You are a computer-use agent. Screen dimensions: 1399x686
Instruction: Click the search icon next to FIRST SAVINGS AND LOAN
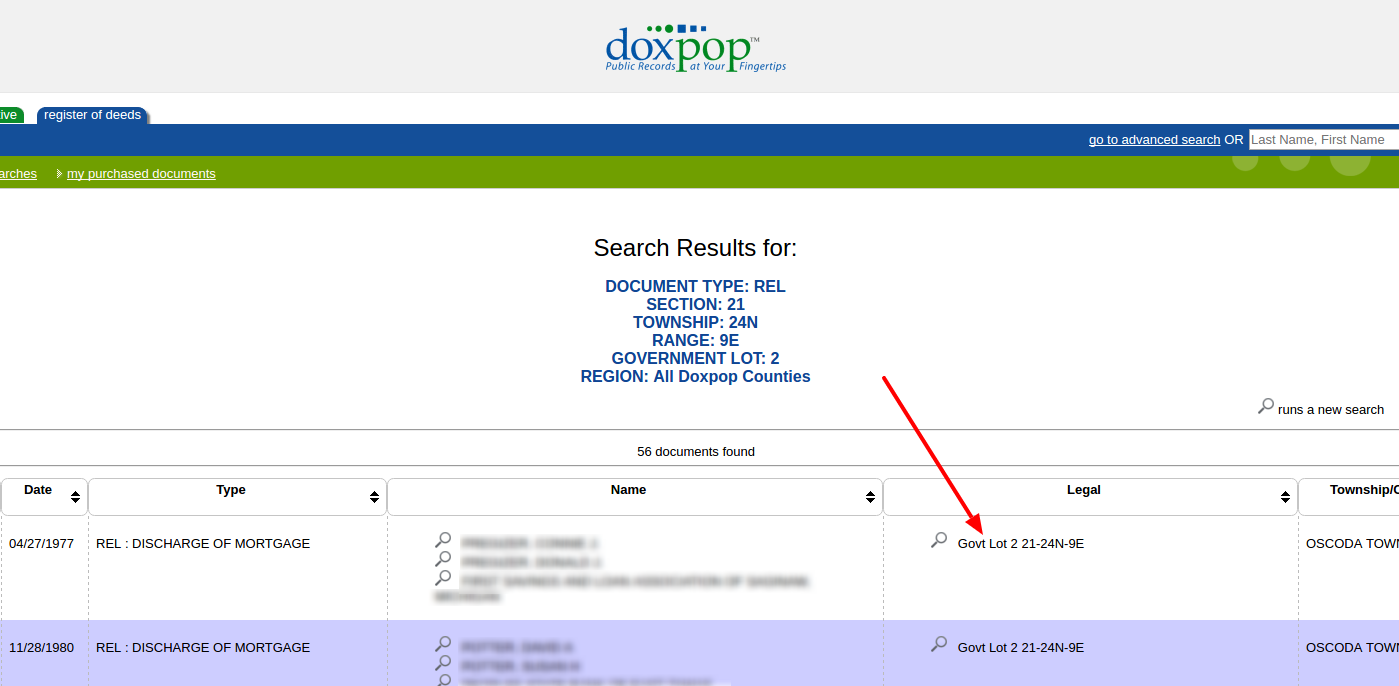pos(443,577)
